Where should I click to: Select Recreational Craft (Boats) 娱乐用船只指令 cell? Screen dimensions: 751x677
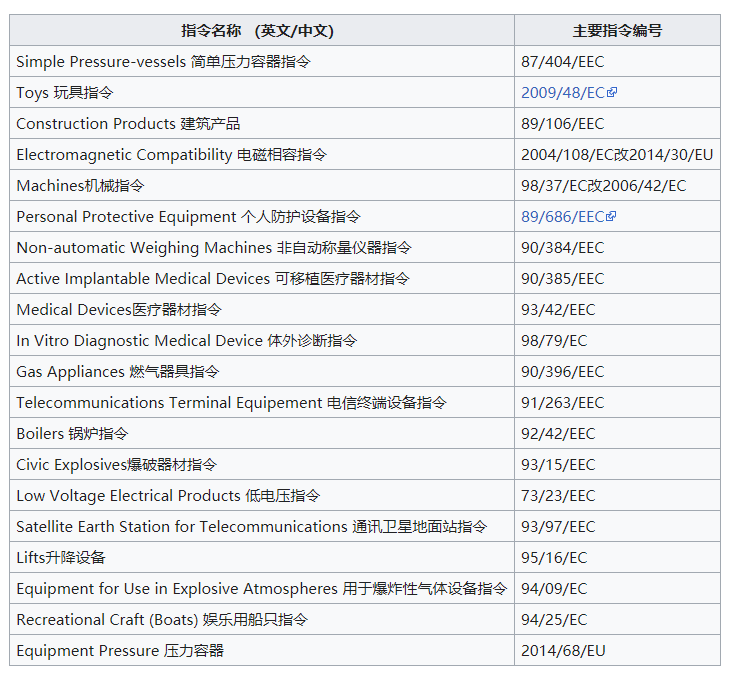click(x=262, y=619)
